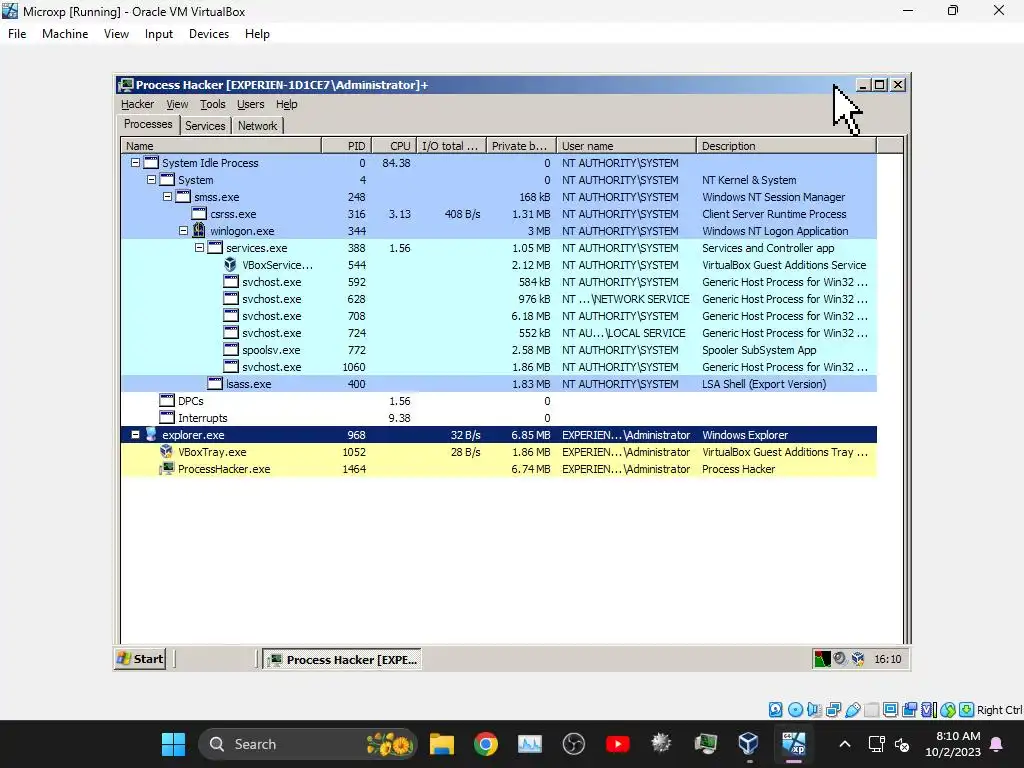Click the DPCs row icon

[167, 400]
